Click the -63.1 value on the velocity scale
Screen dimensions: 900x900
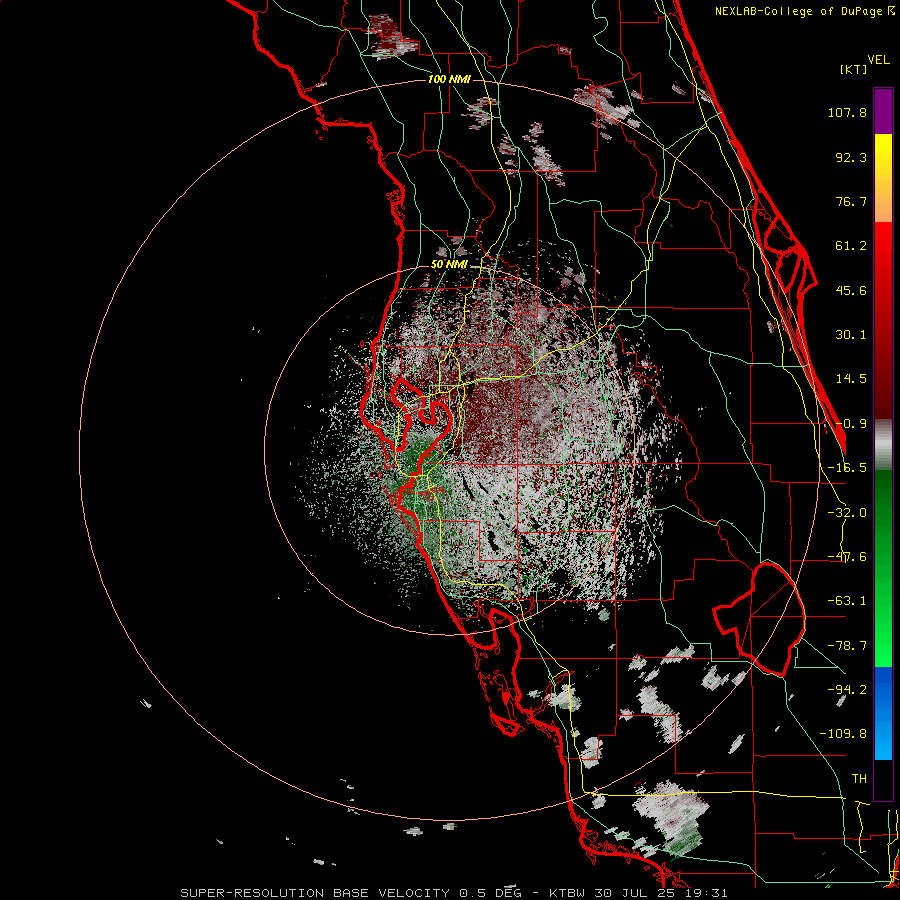[x=847, y=601]
